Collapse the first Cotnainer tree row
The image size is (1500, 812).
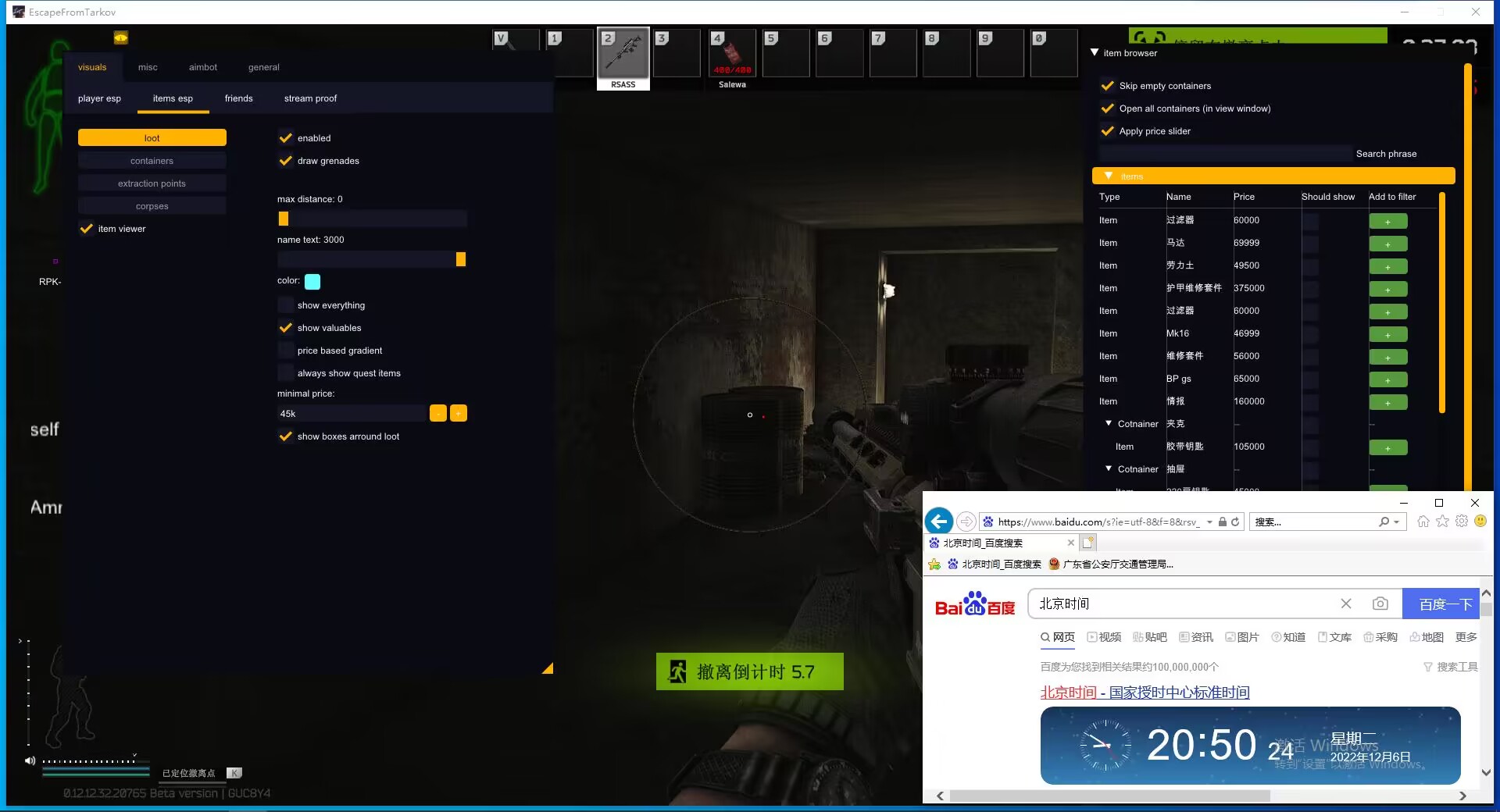pos(1109,423)
